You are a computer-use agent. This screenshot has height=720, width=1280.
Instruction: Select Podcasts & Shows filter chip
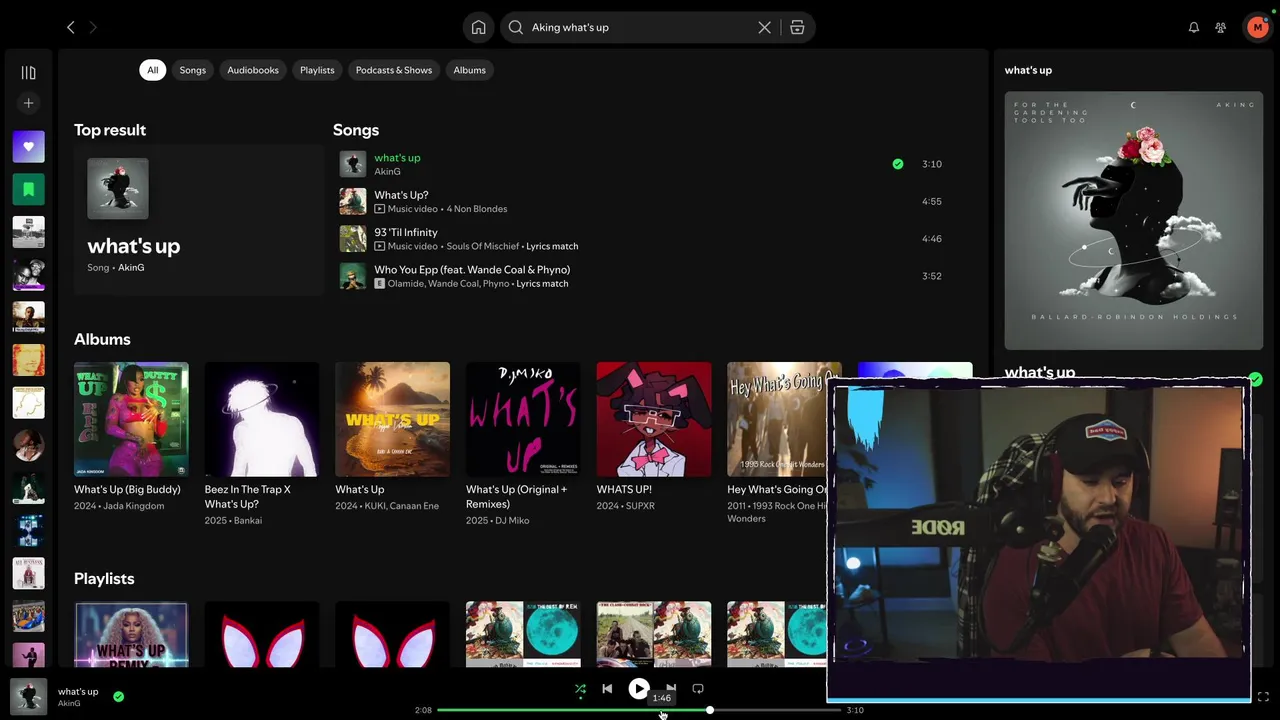point(394,70)
